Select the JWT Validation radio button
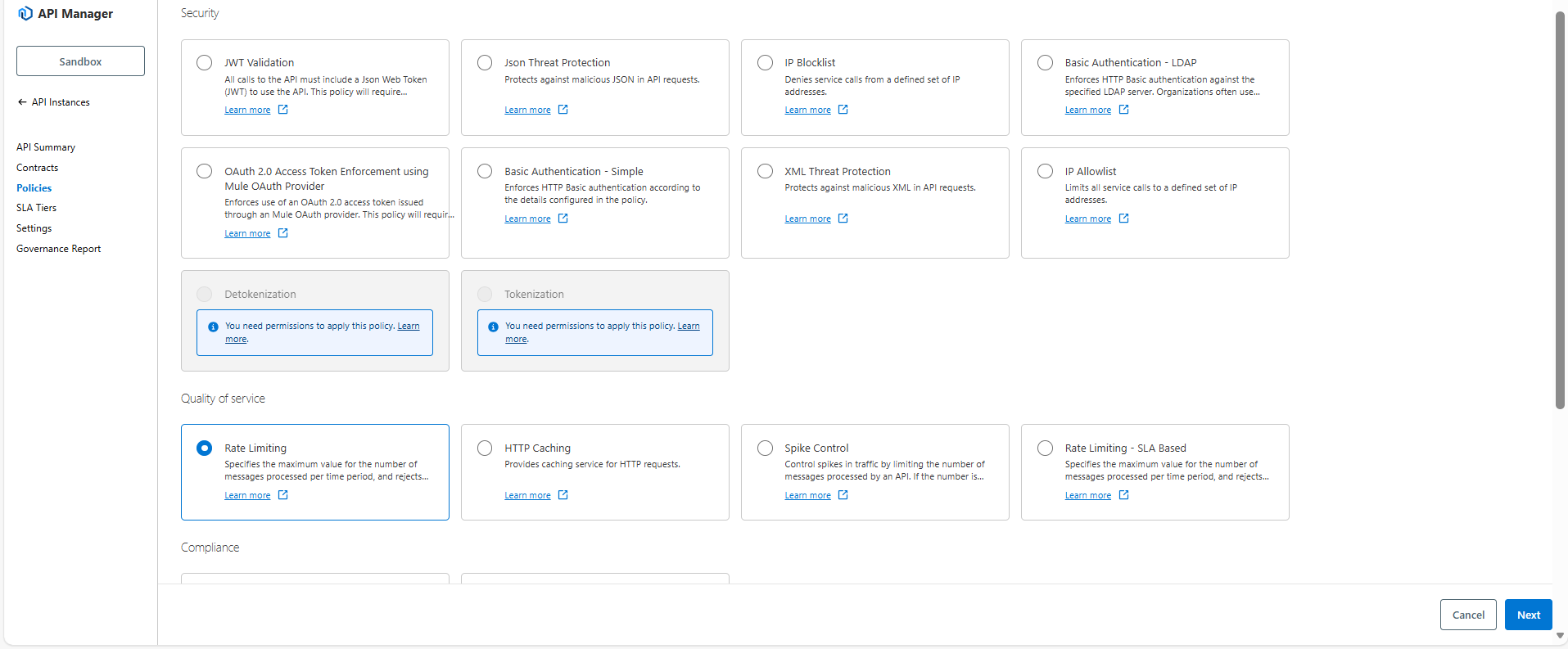Viewport: 1568px width, 649px height. pyautogui.click(x=204, y=63)
